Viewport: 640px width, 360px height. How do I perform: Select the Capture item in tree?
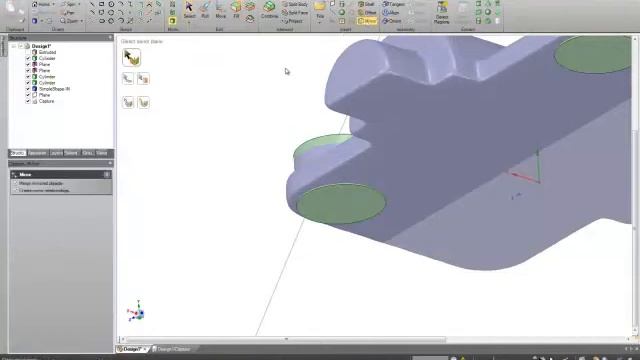46,101
